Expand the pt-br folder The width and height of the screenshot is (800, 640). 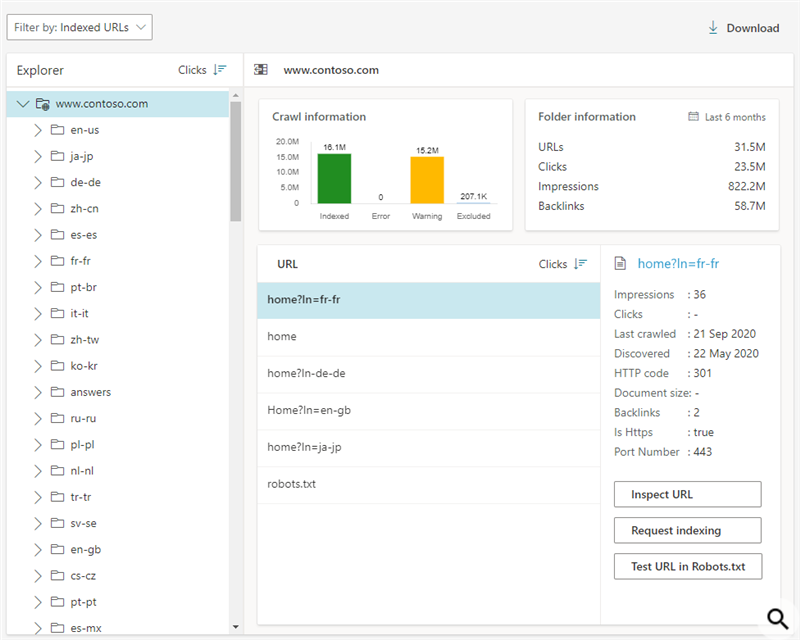click(37, 287)
